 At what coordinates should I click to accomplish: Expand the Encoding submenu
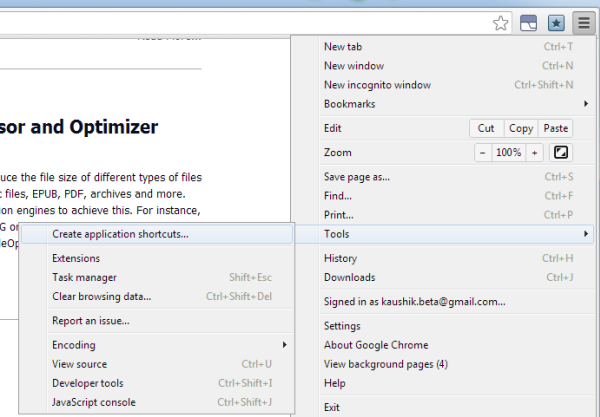[x=157, y=345]
